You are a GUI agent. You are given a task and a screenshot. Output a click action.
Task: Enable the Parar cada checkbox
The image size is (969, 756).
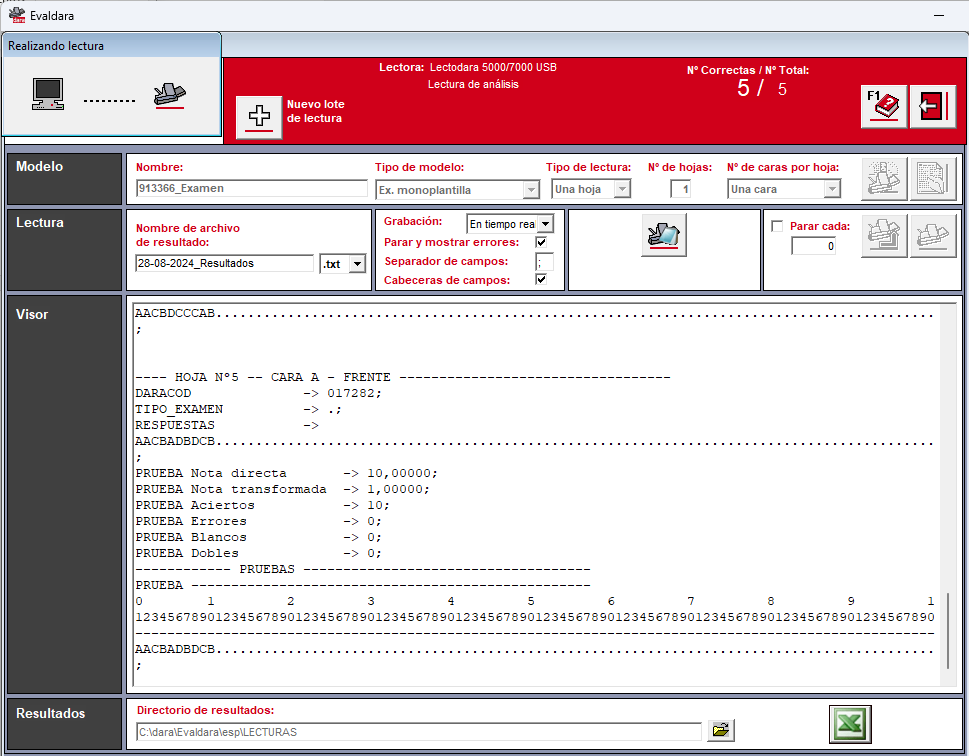(777, 226)
